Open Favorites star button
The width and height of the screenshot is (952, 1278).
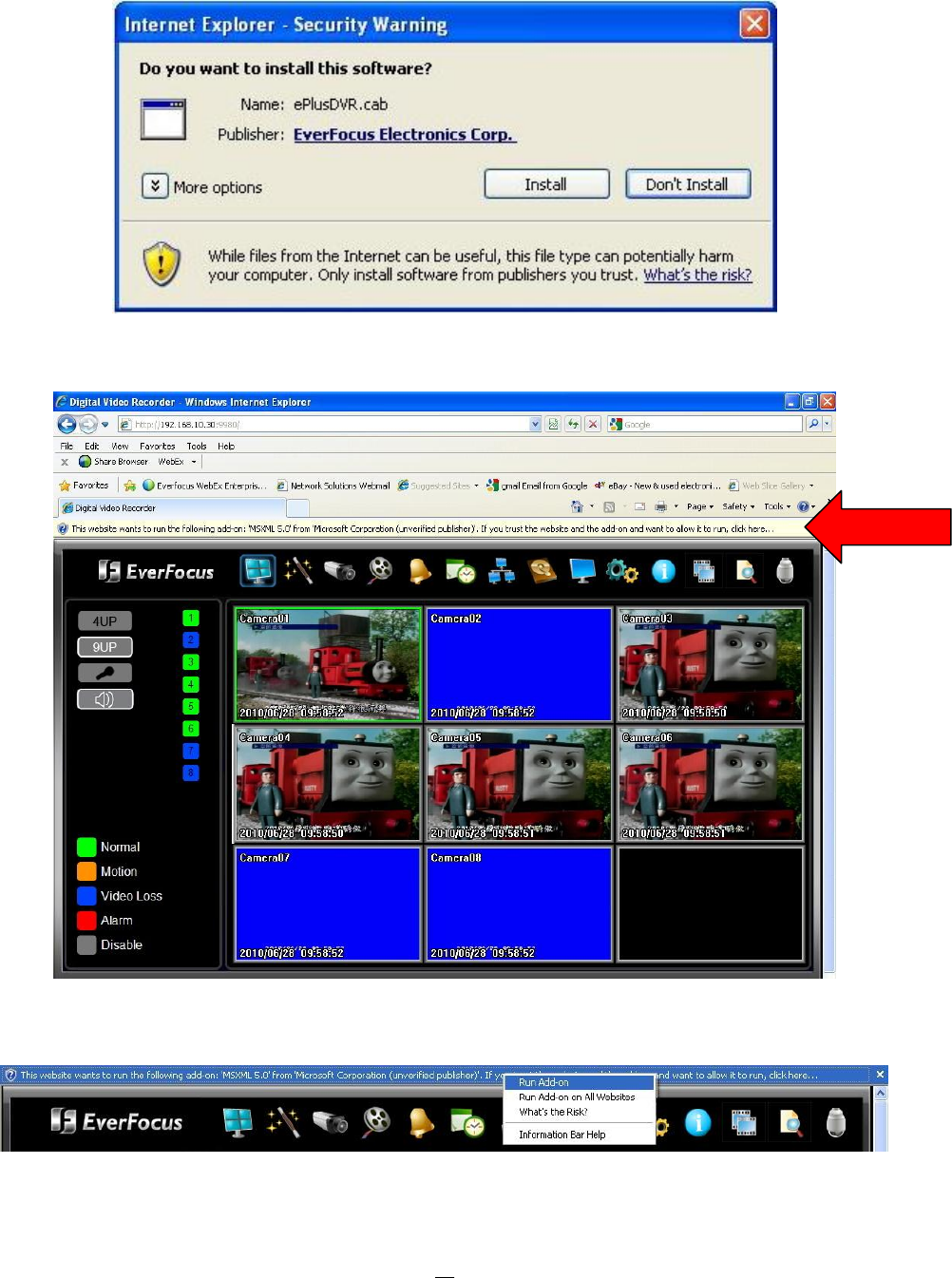pos(83,485)
